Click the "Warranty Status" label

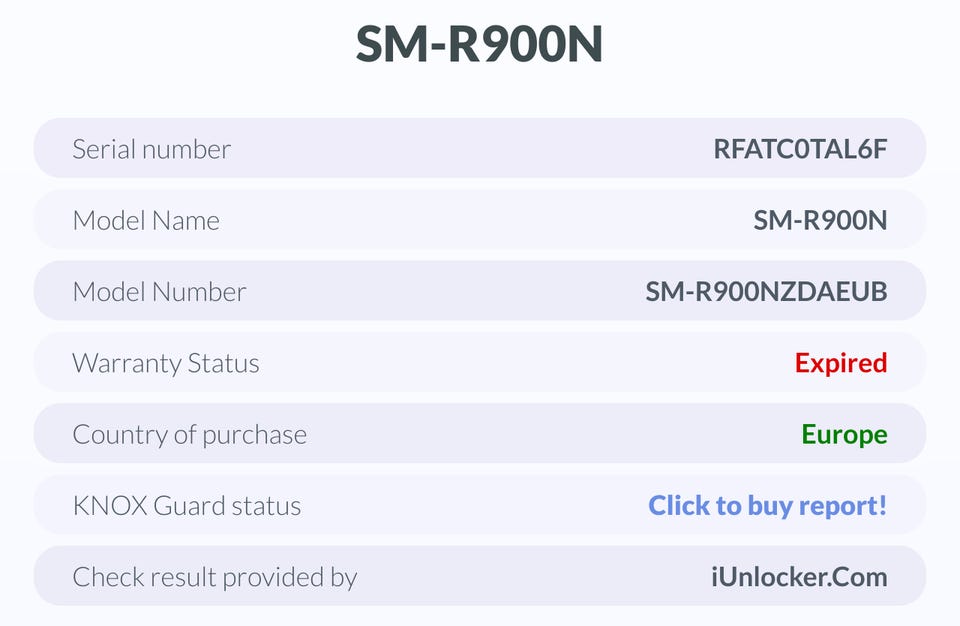[x=166, y=363]
